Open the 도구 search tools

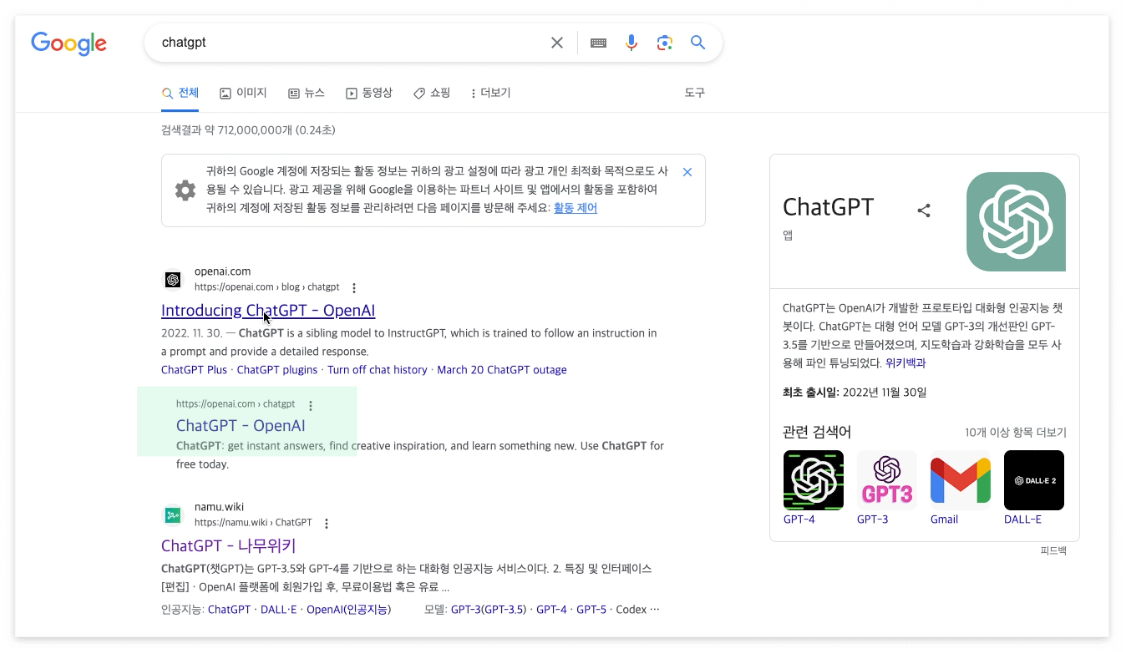[695, 93]
